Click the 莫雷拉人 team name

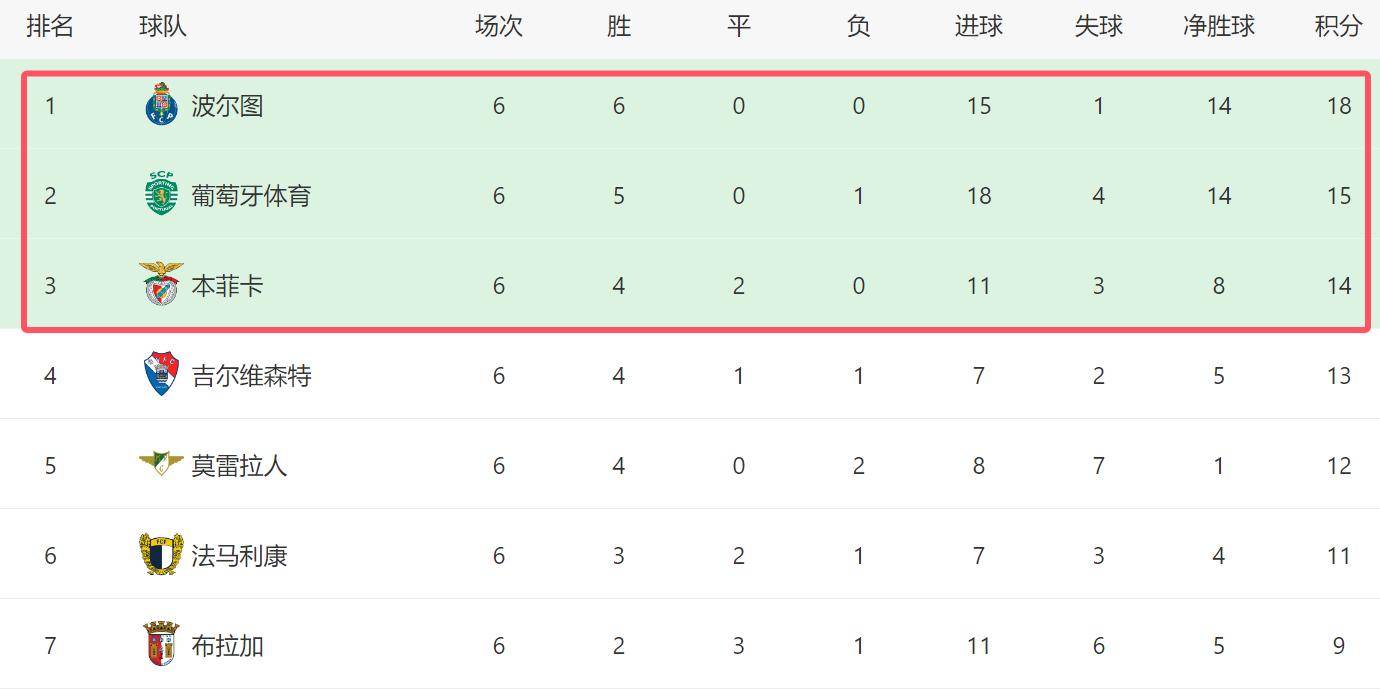[239, 466]
